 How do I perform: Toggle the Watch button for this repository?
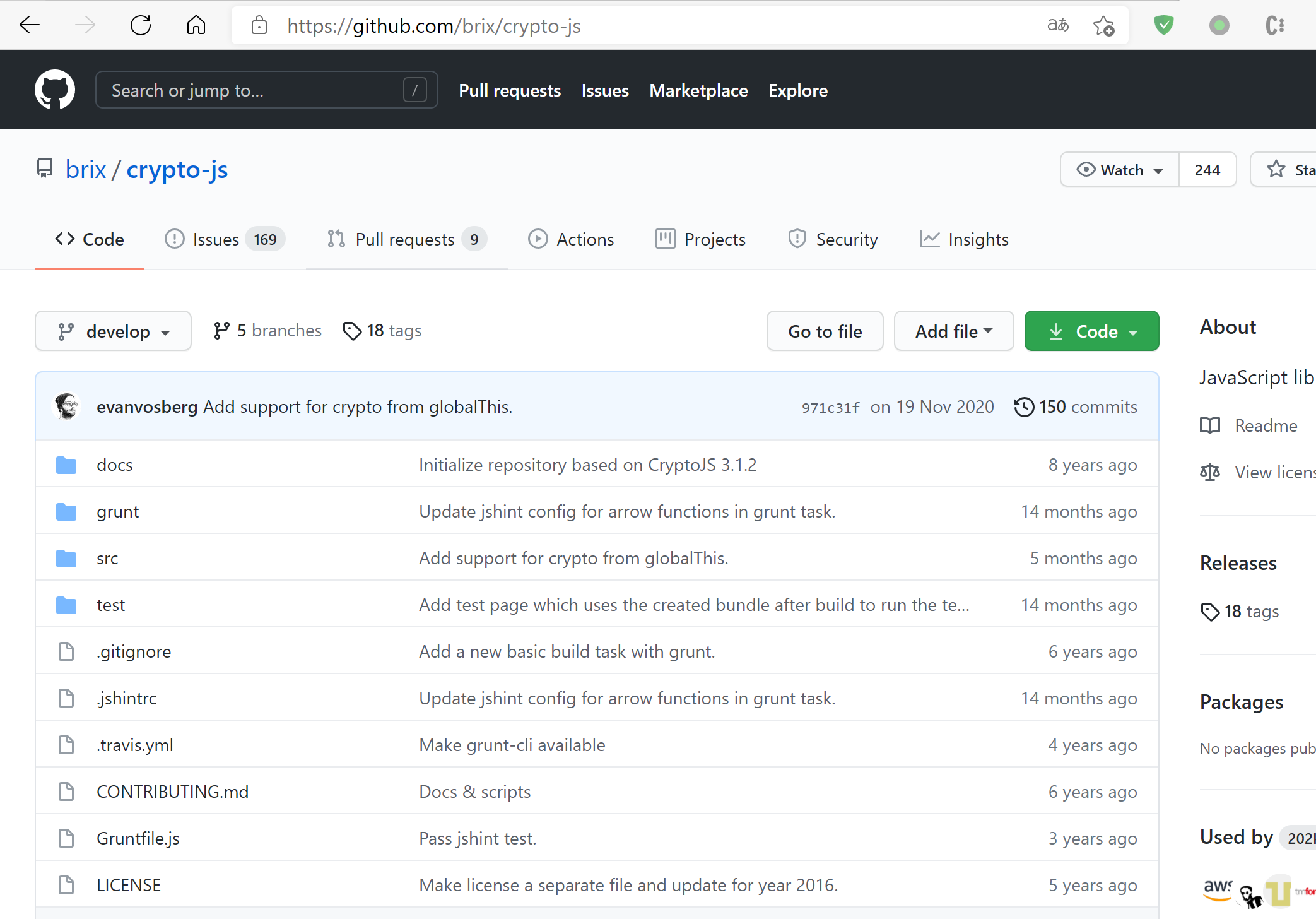1120,170
